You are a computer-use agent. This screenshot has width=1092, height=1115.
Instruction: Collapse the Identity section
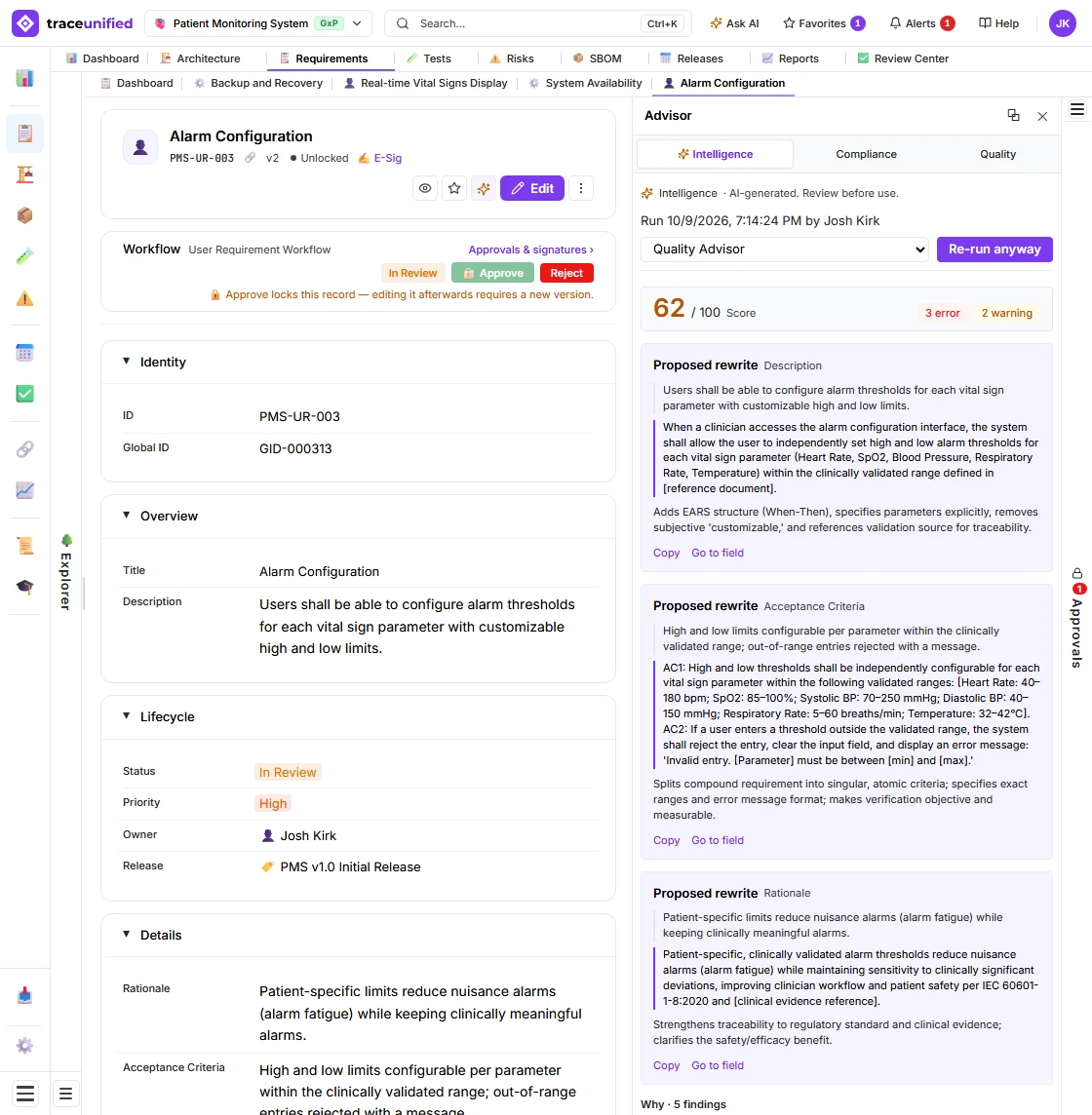126,362
